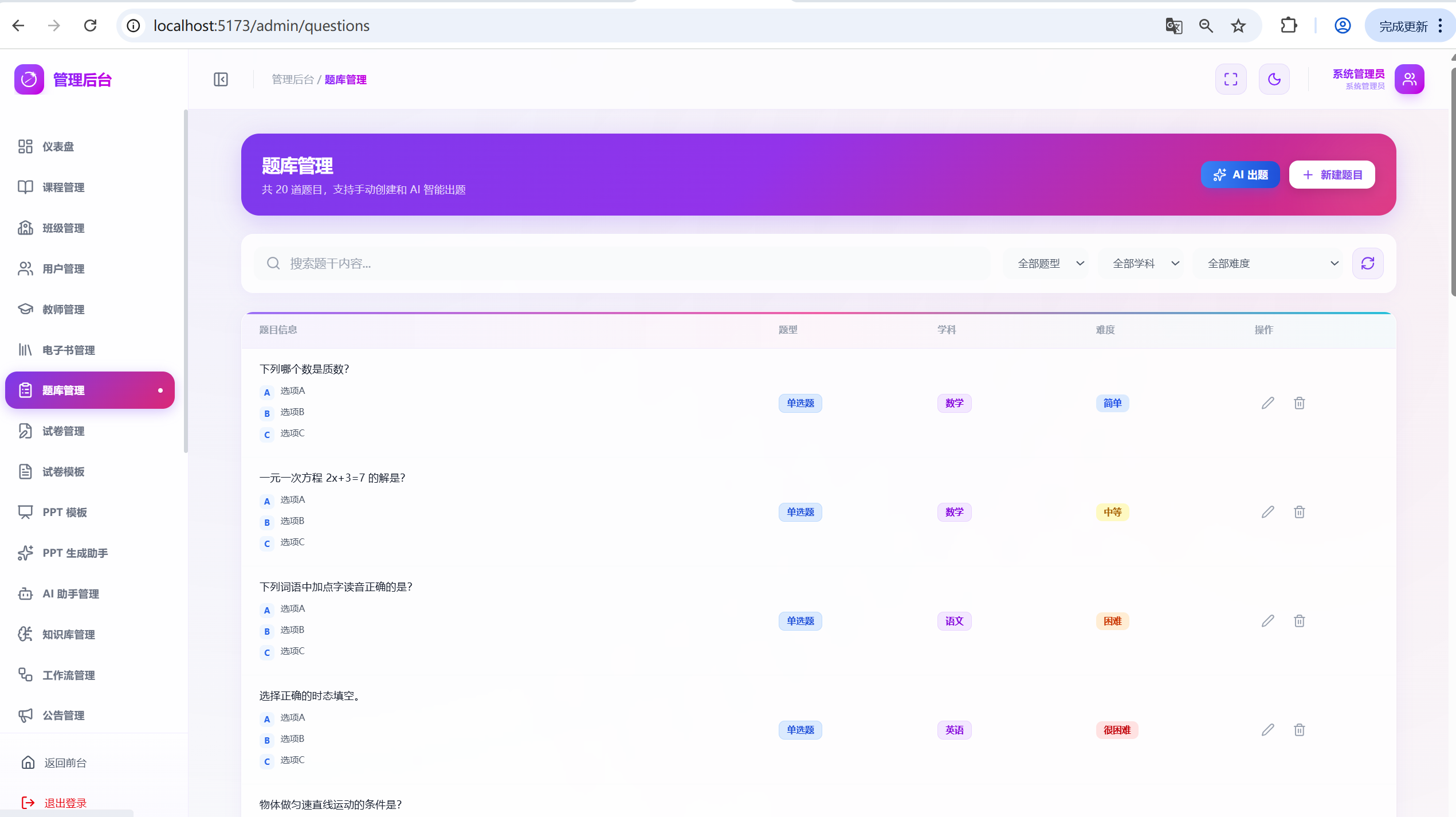Open 用户管理 in the sidebar
The height and width of the screenshot is (817, 1456).
[90, 268]
